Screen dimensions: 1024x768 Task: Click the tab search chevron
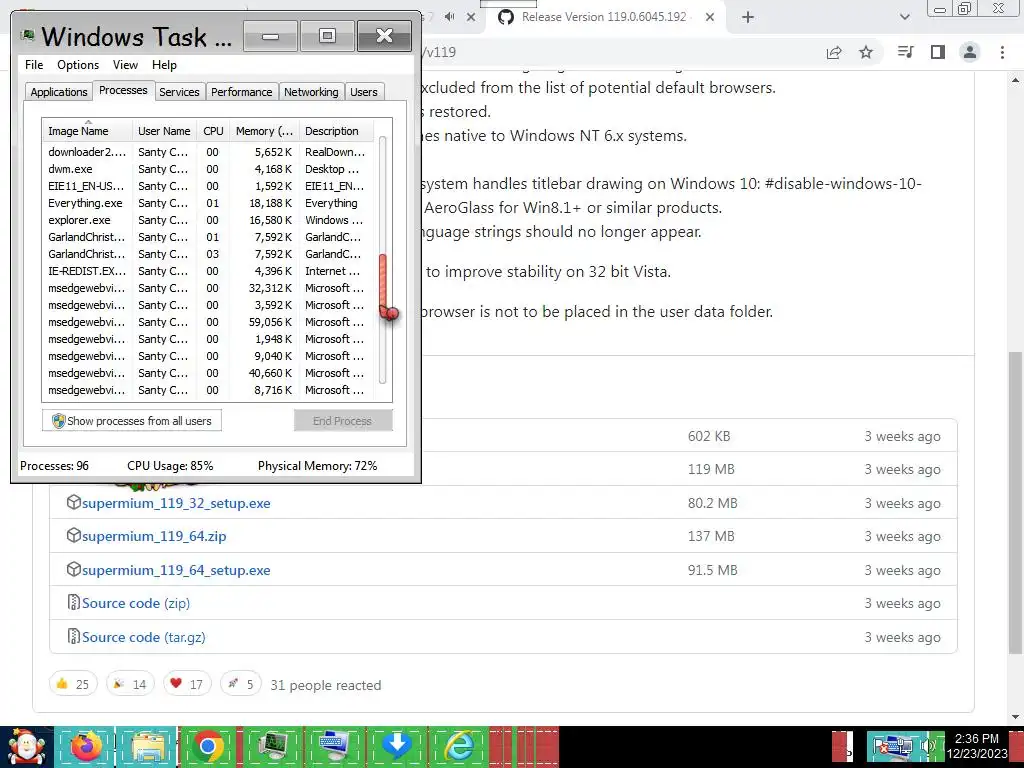click(x=904, y=18)
